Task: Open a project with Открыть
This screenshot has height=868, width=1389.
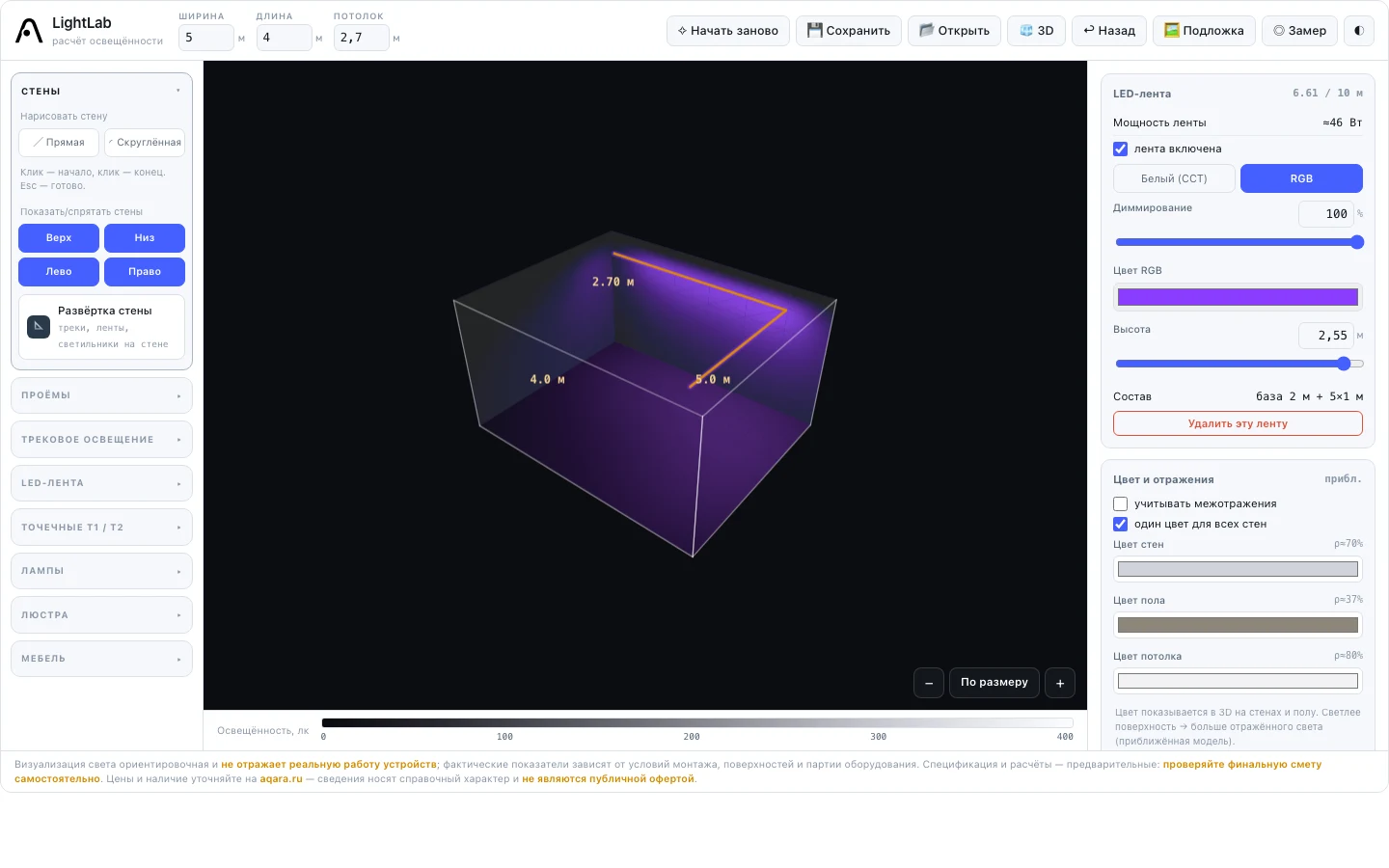Action: 954,31
